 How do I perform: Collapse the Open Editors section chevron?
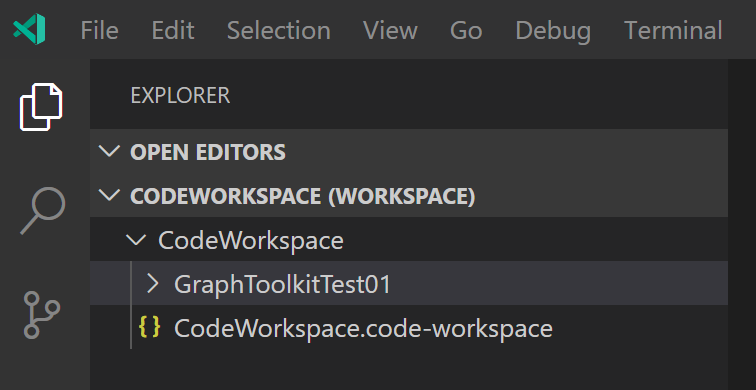coord(109,151)
